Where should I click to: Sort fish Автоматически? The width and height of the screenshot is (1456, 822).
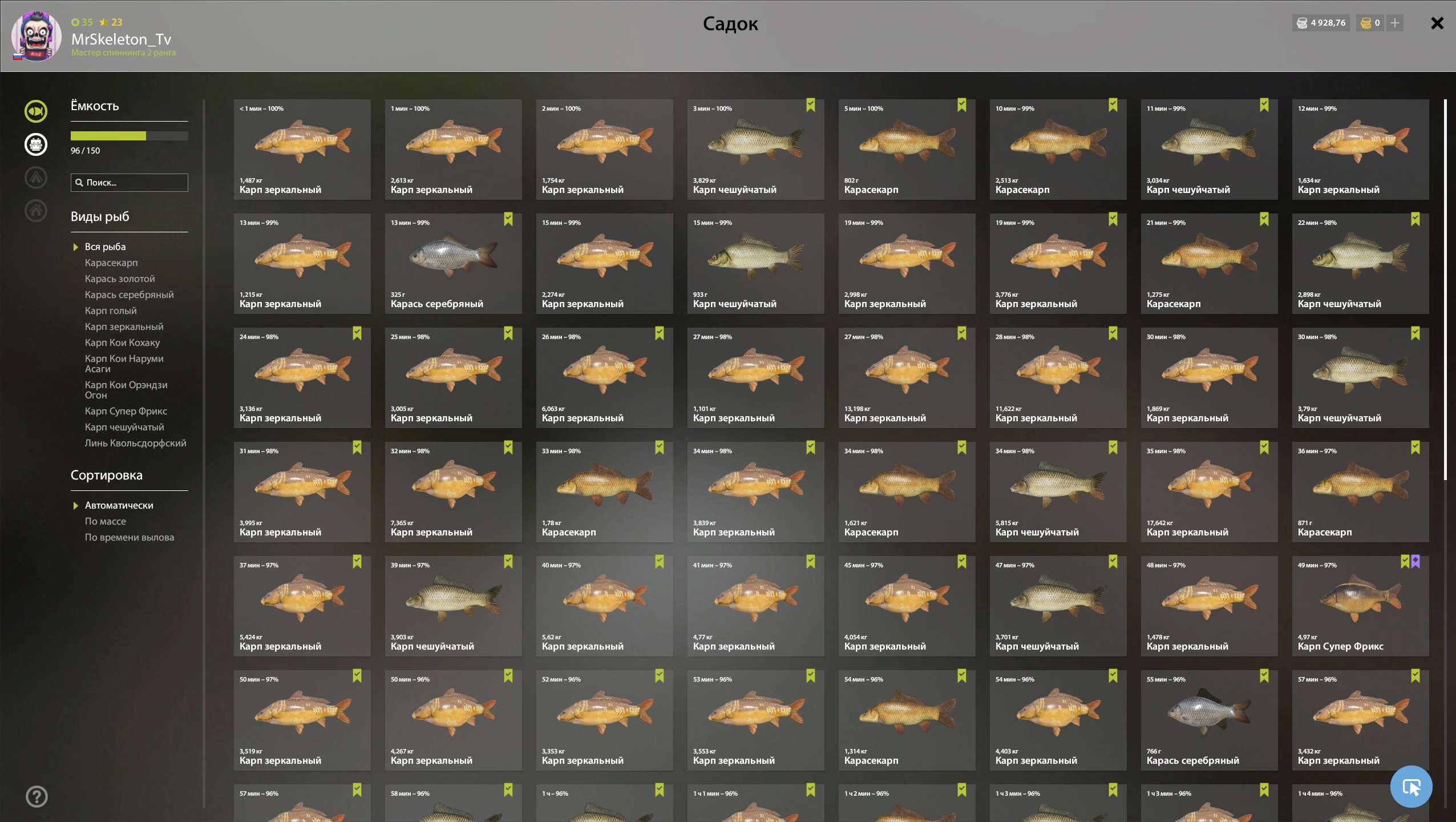point(119,505)
